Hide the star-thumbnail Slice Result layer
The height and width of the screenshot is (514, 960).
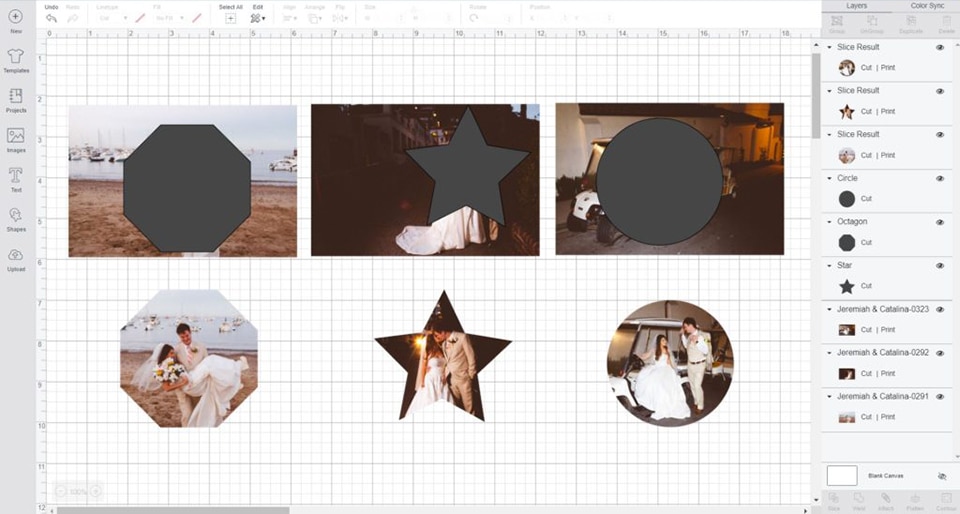point(940,91)
